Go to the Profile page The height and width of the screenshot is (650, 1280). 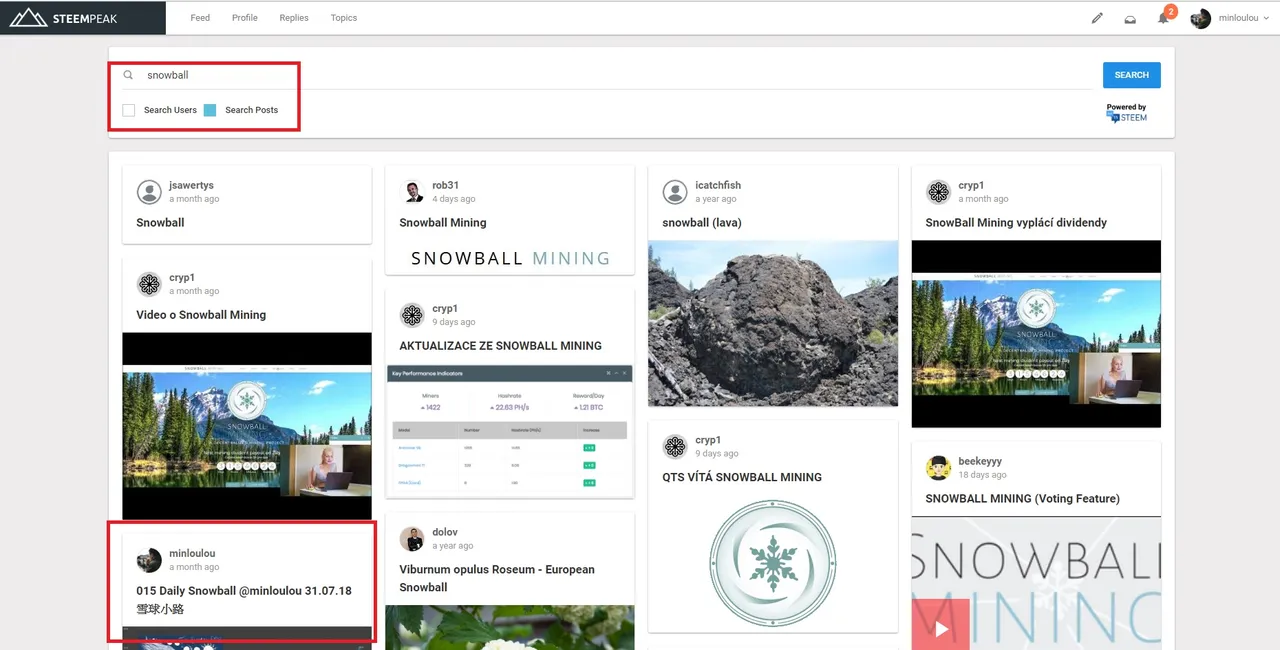pos(245,18)
